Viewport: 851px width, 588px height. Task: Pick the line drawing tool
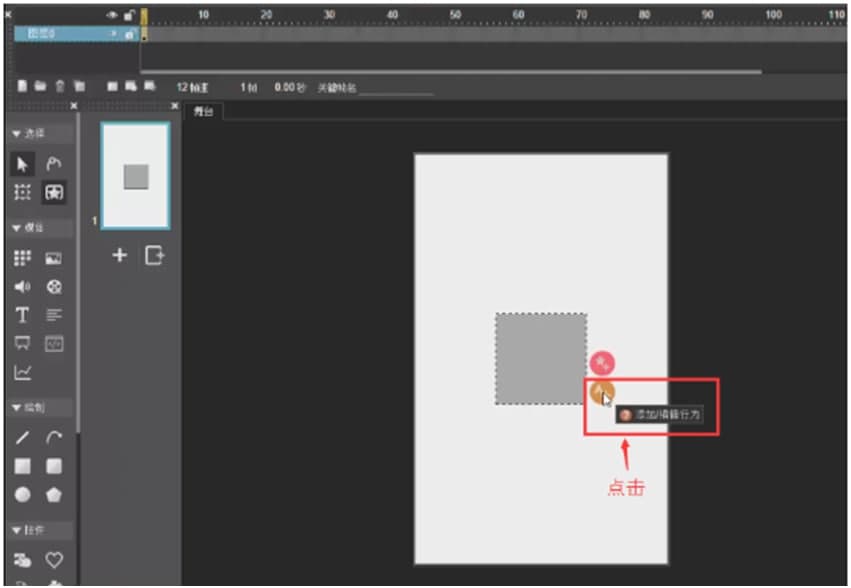click(x=23, y=437)
